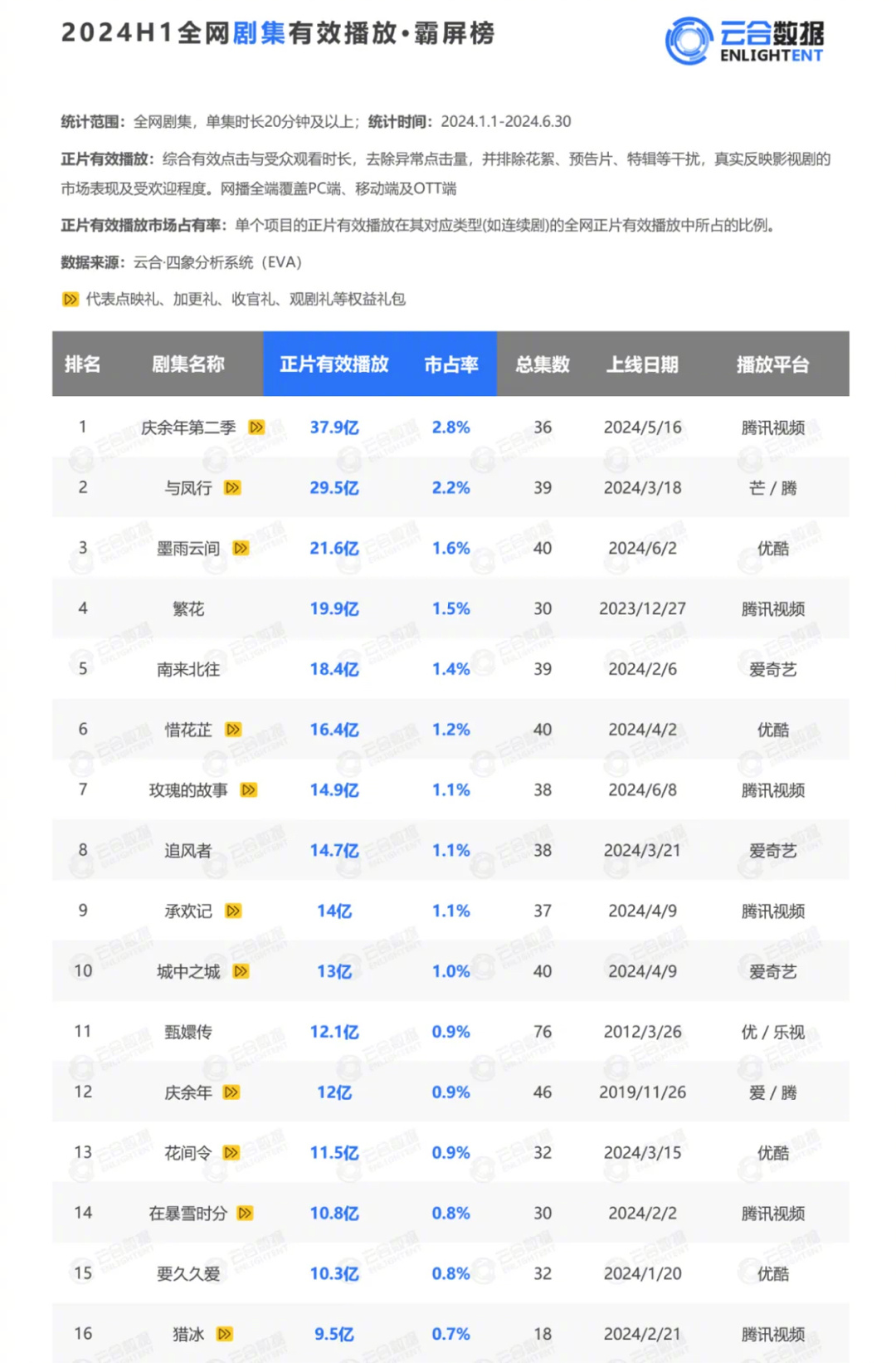Screen dimensions: 896x1363
Task: Click the platform cell 爱 / 腾
Action: [773, 1092]
